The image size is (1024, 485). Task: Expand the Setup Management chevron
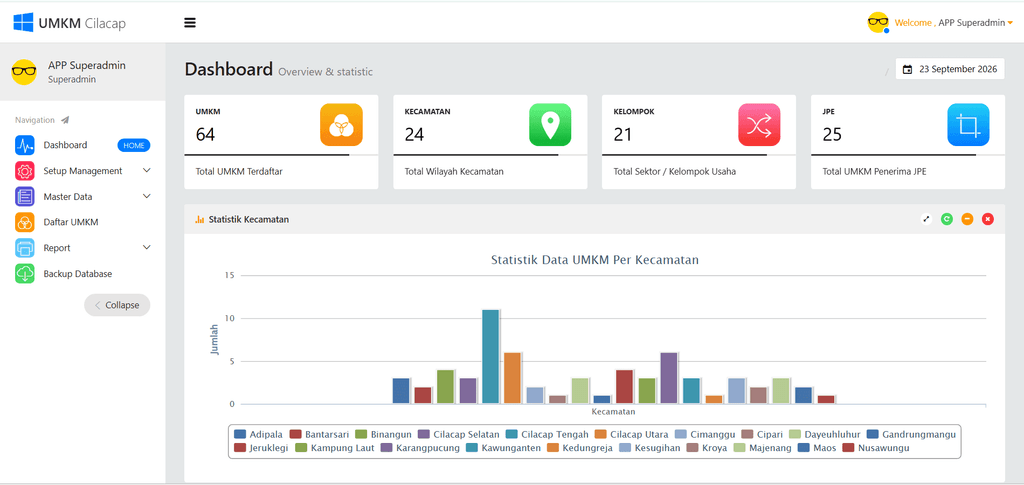tap(147, 170)
